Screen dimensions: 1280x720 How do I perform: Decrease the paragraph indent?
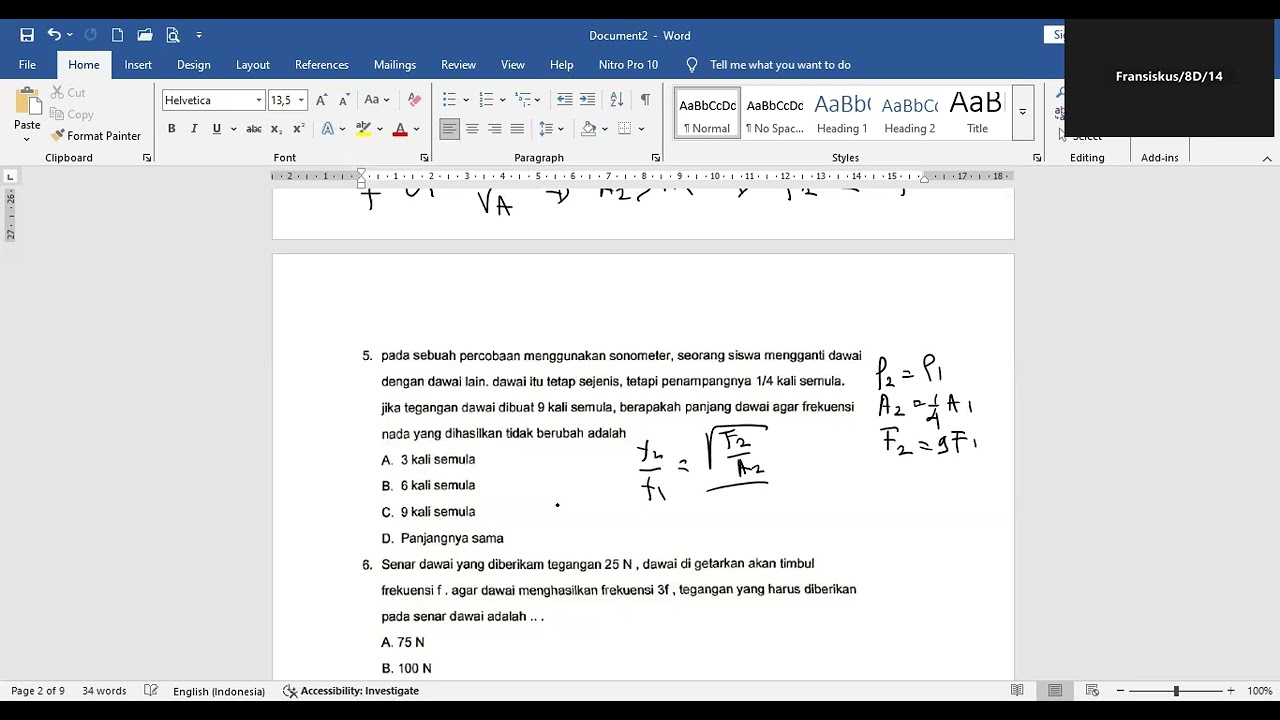[564, 100]
